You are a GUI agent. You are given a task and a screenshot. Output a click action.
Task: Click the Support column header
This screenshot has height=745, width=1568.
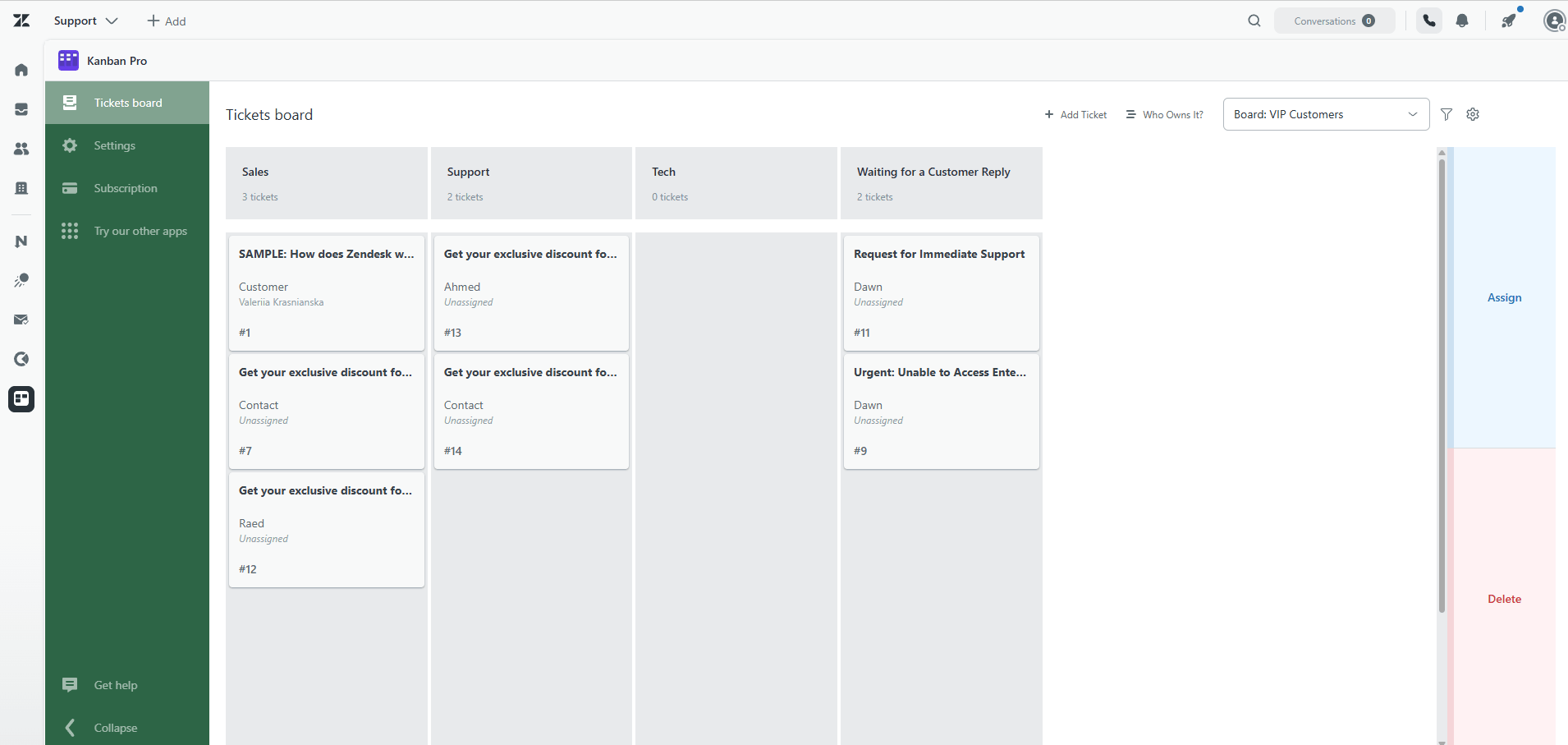pyautogui.click(x=531, y=183)
